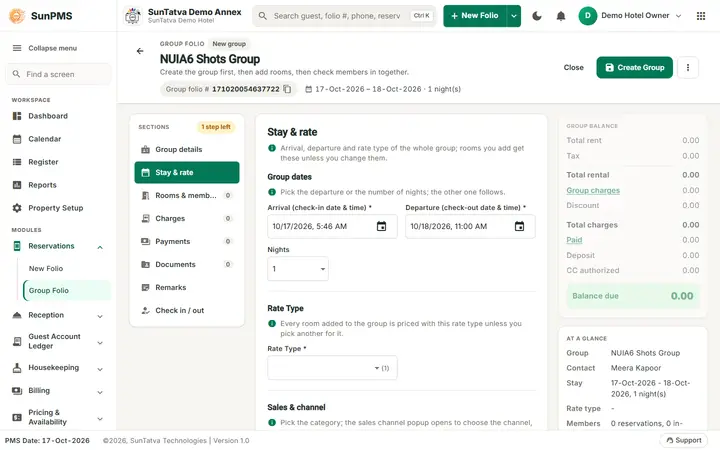Open the Documents section

(187, 264)
